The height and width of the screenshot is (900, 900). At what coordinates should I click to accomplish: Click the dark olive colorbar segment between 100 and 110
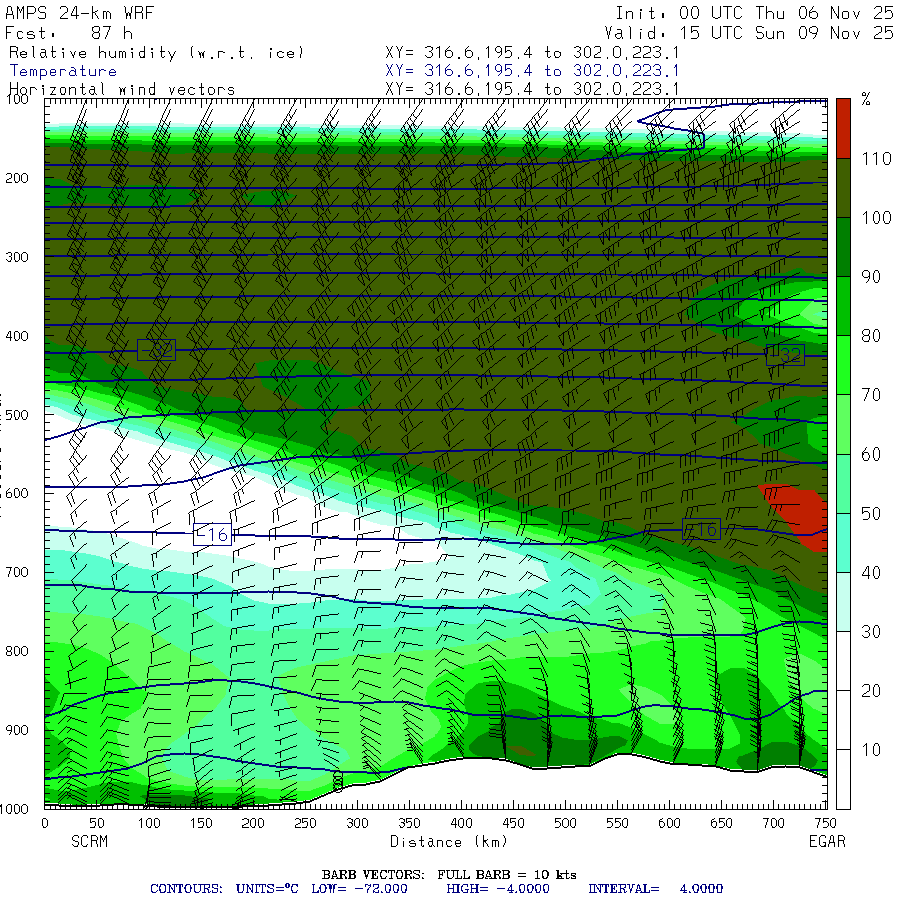(843, 187)
